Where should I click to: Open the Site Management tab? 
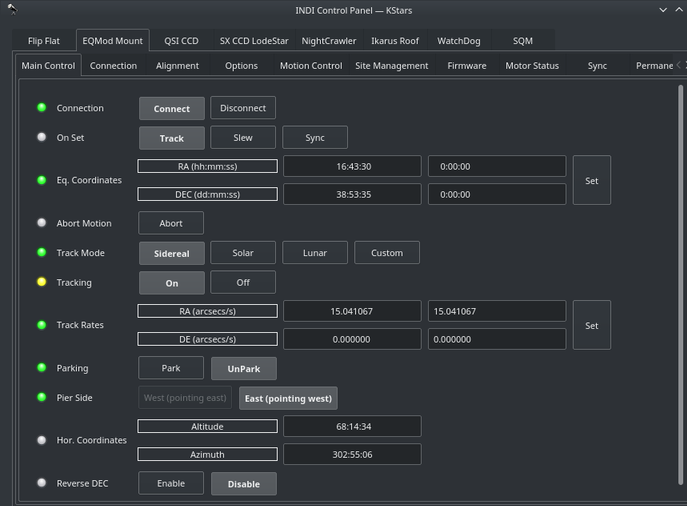392,66
